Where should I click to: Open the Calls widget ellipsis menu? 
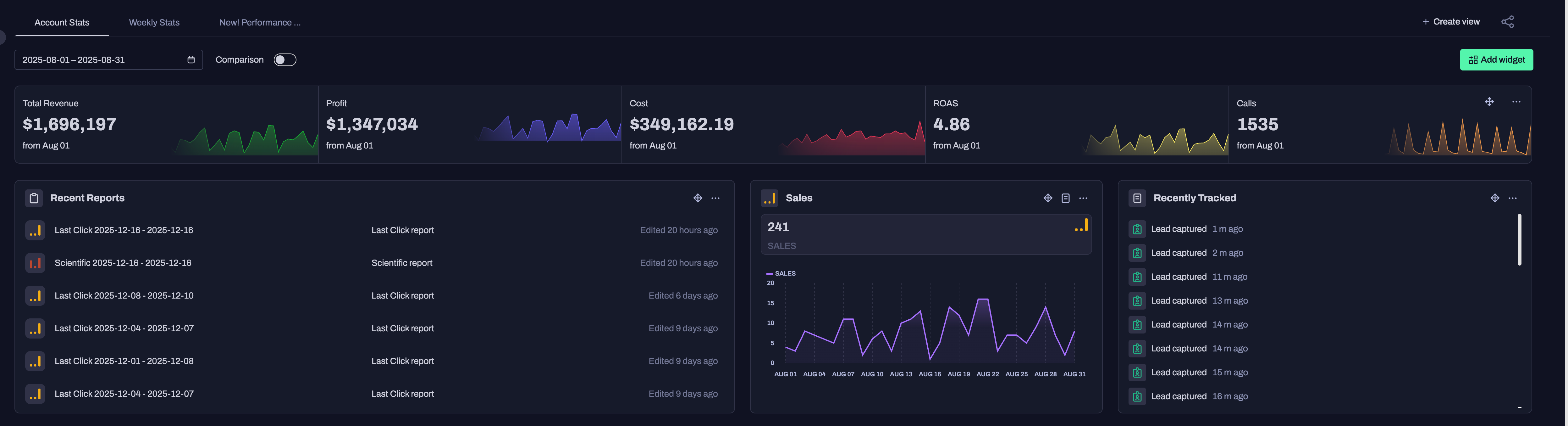[1516, 102]
